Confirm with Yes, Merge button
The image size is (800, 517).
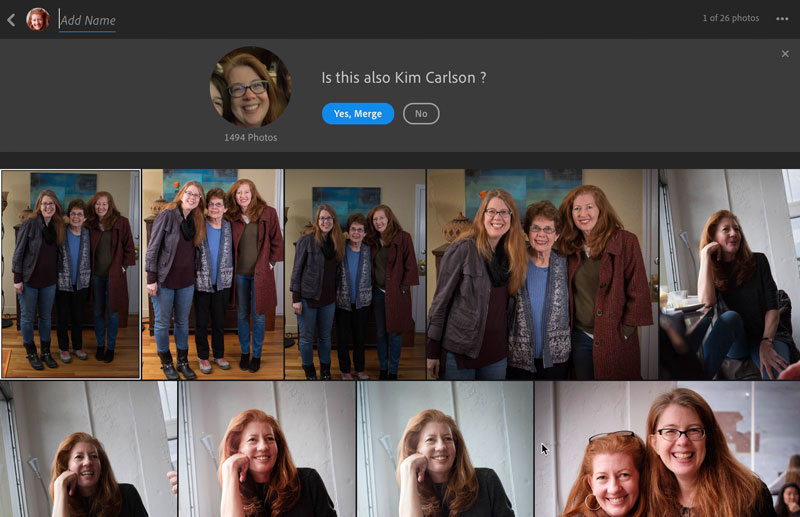[x=358, y=113]
